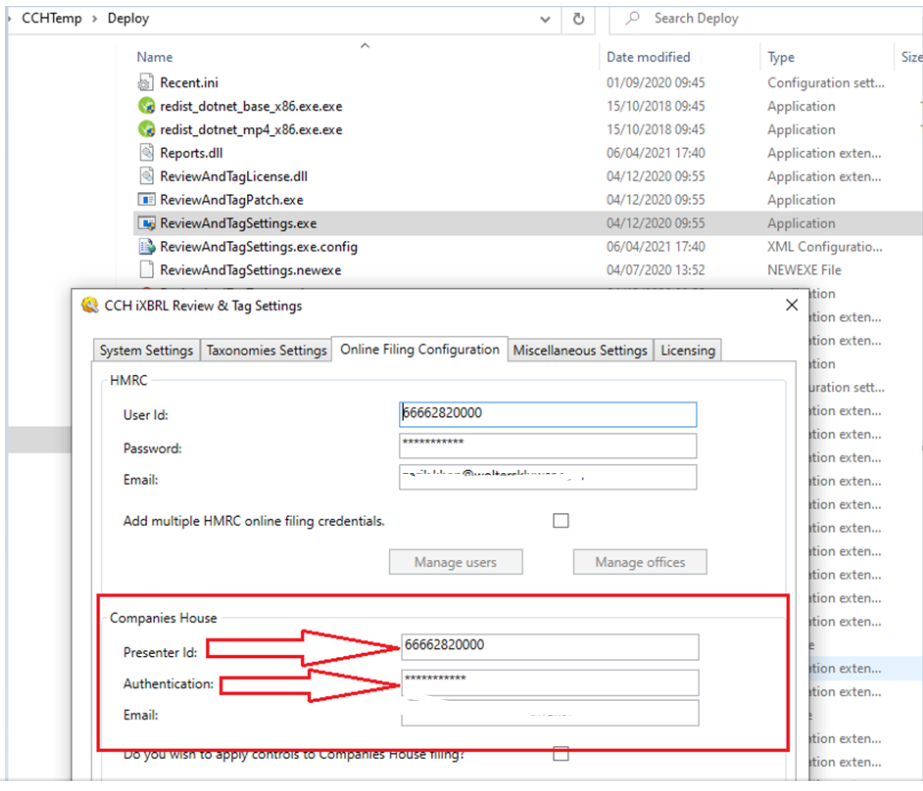
Task: Click the refresh icon beside the address bar
Action: pos(579,18)
